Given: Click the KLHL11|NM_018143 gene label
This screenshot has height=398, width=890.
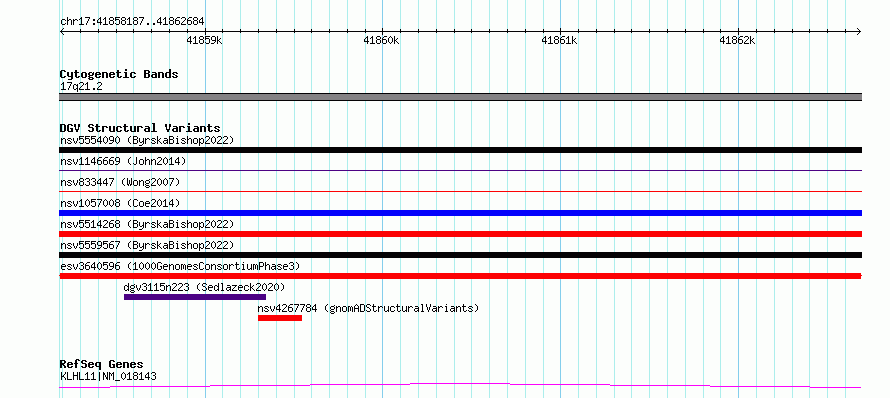Looking at the screenshot, I should click(x=108, y=376).
